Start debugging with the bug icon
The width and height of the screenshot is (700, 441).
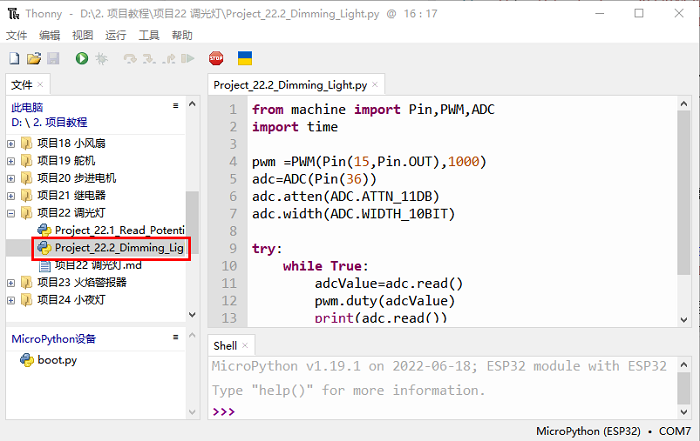click(101, 60)
